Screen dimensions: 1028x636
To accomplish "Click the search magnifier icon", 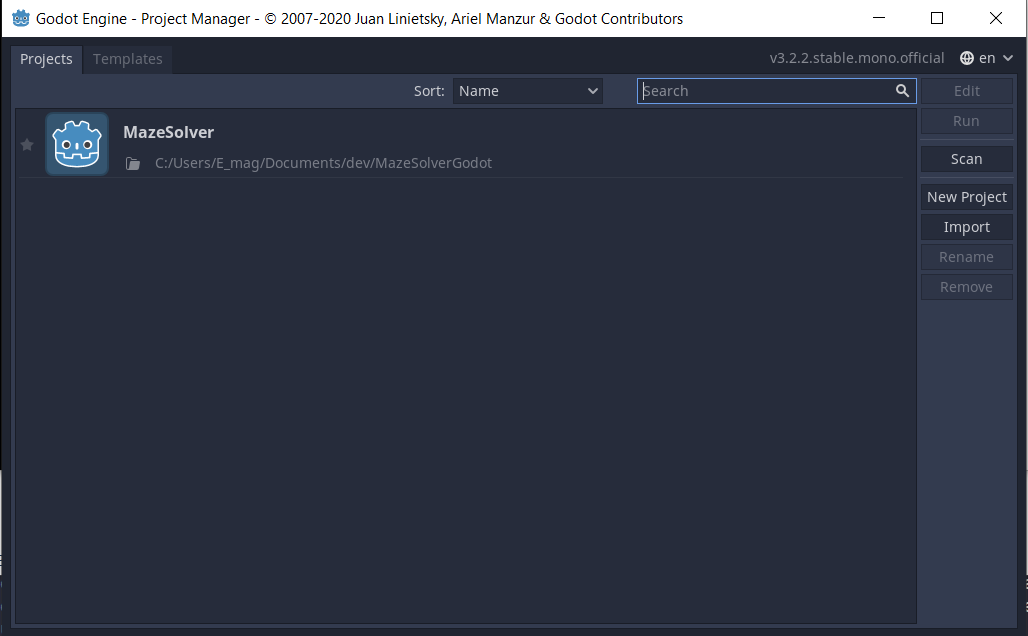I will click(902, 90).
